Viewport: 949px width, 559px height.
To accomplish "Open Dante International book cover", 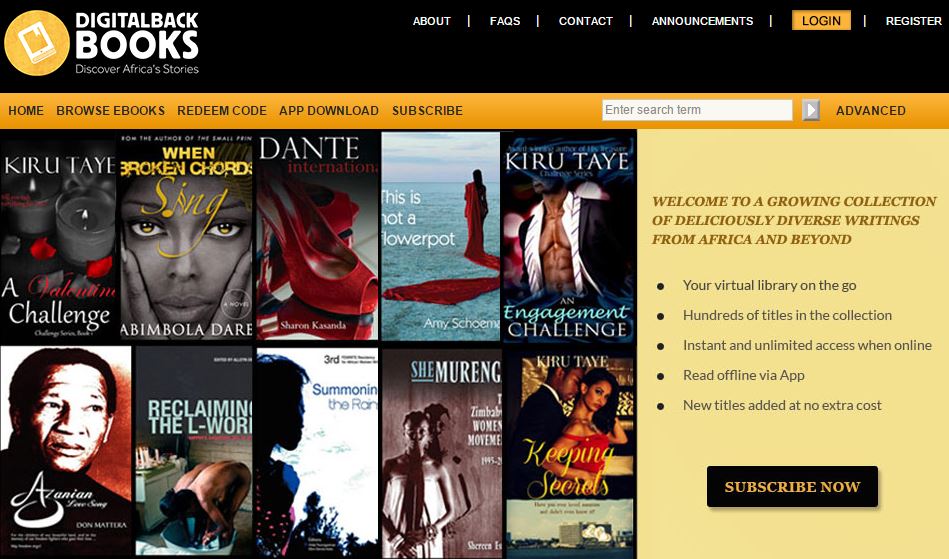I will [318, 236].
